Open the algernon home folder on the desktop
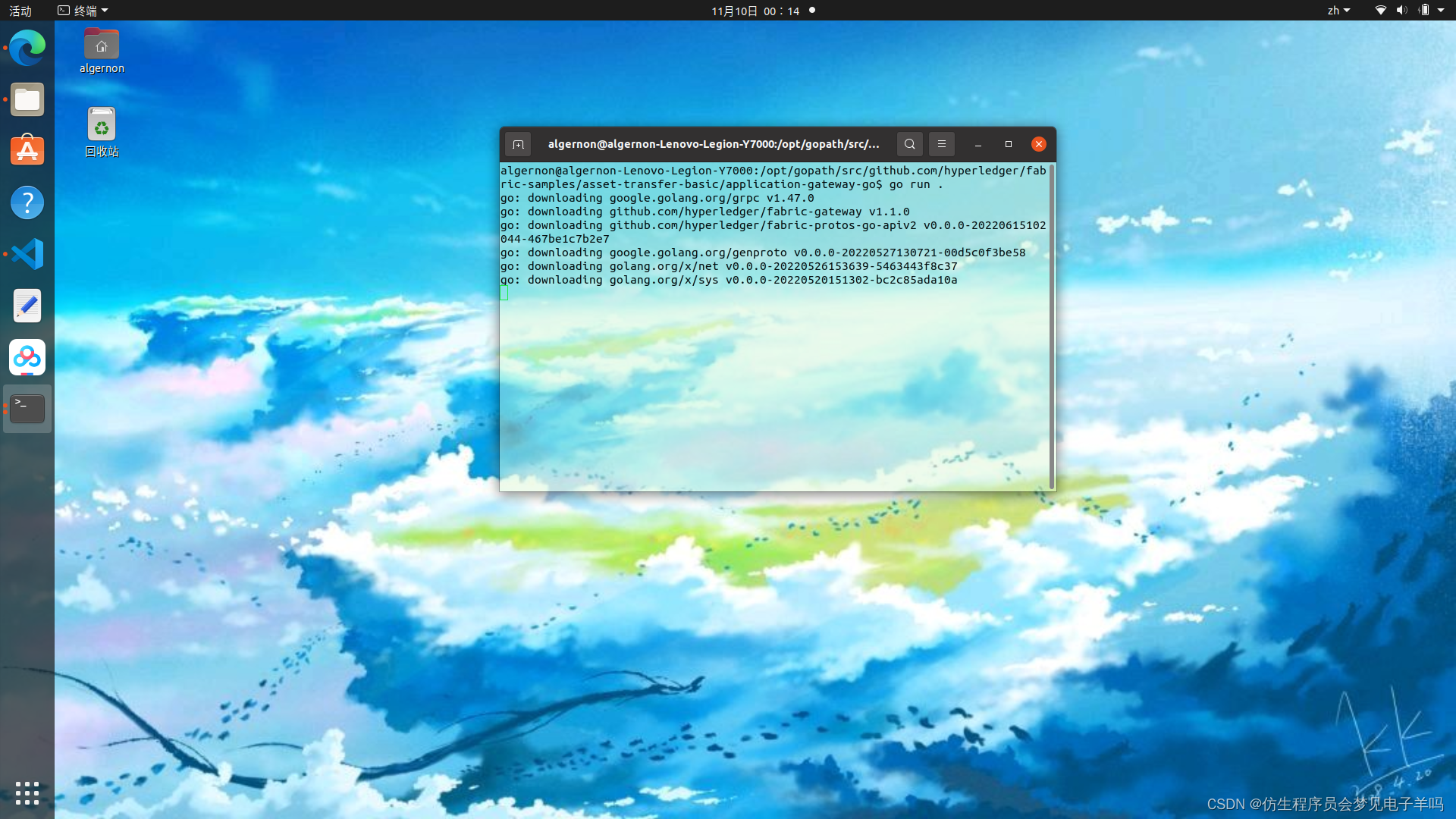This screenshot has height=819, width=1456. click(x=102, y=46)
